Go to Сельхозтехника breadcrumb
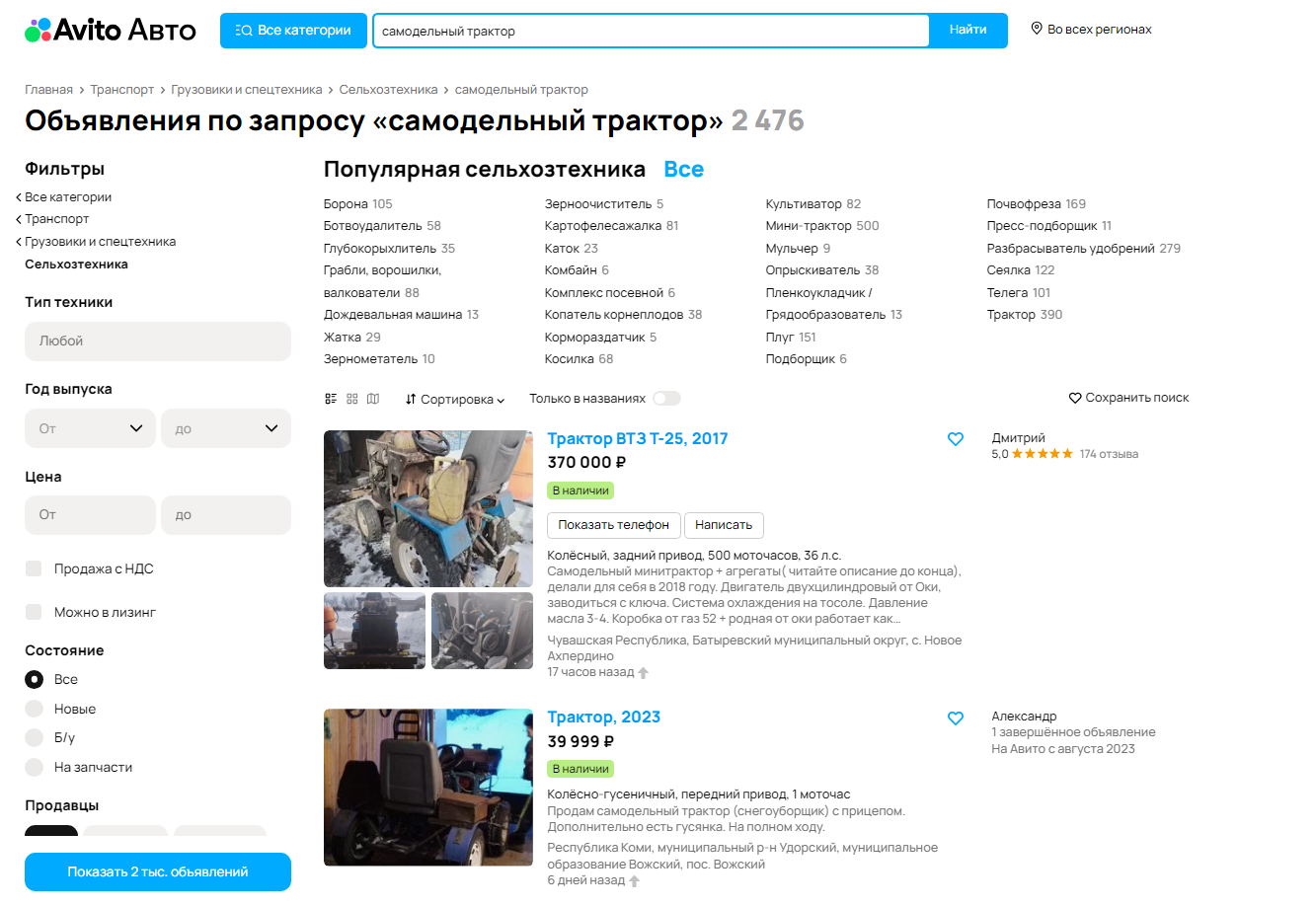This screenshot has width=1316, height=907. click(388, 90)
